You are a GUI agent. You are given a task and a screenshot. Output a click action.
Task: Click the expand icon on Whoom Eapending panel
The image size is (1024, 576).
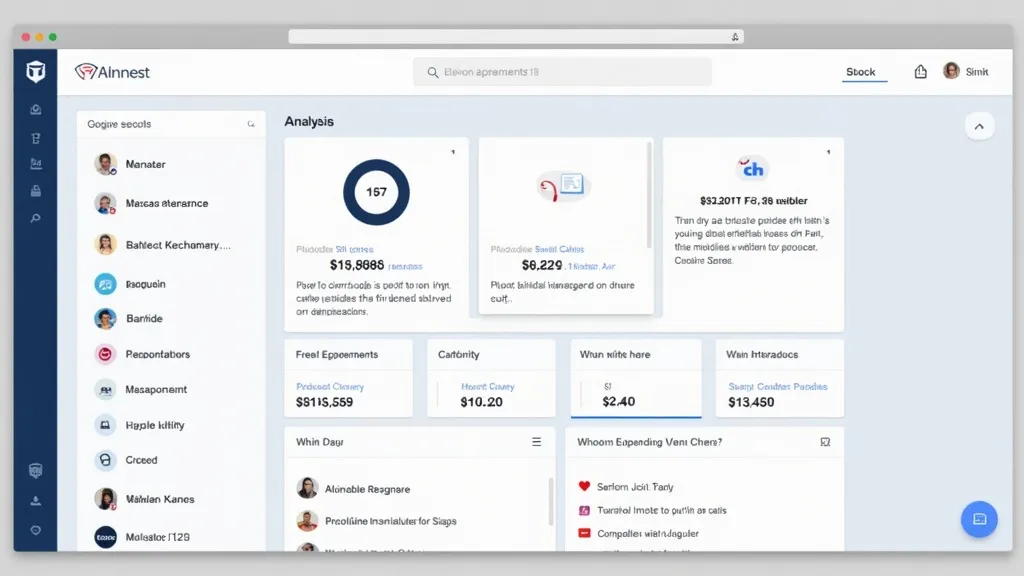coord(825,441)
